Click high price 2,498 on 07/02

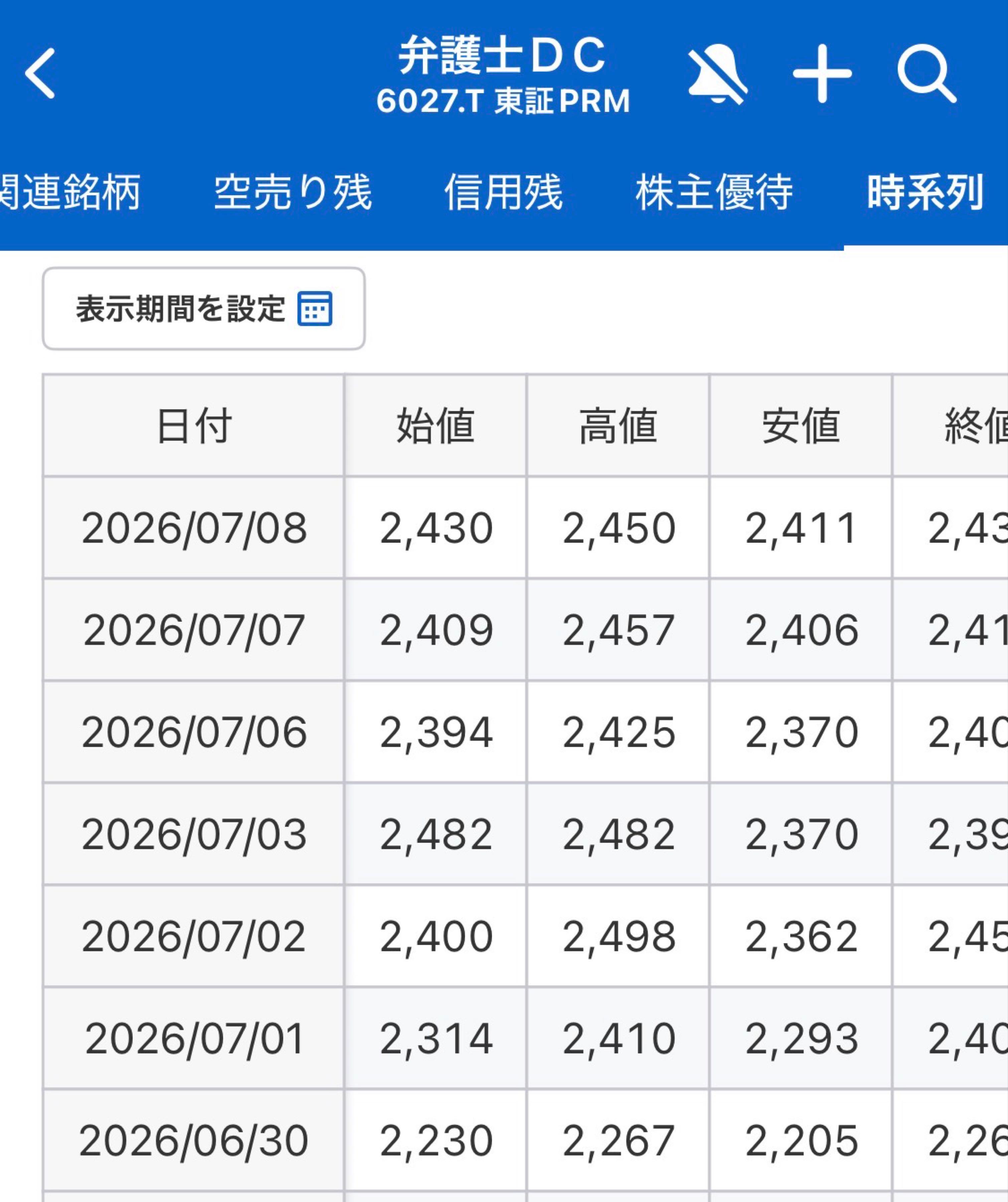click(x=618, y=937)
